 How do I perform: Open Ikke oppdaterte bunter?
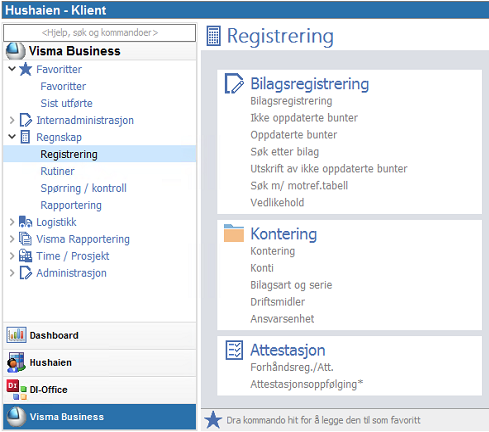(304, 118)
